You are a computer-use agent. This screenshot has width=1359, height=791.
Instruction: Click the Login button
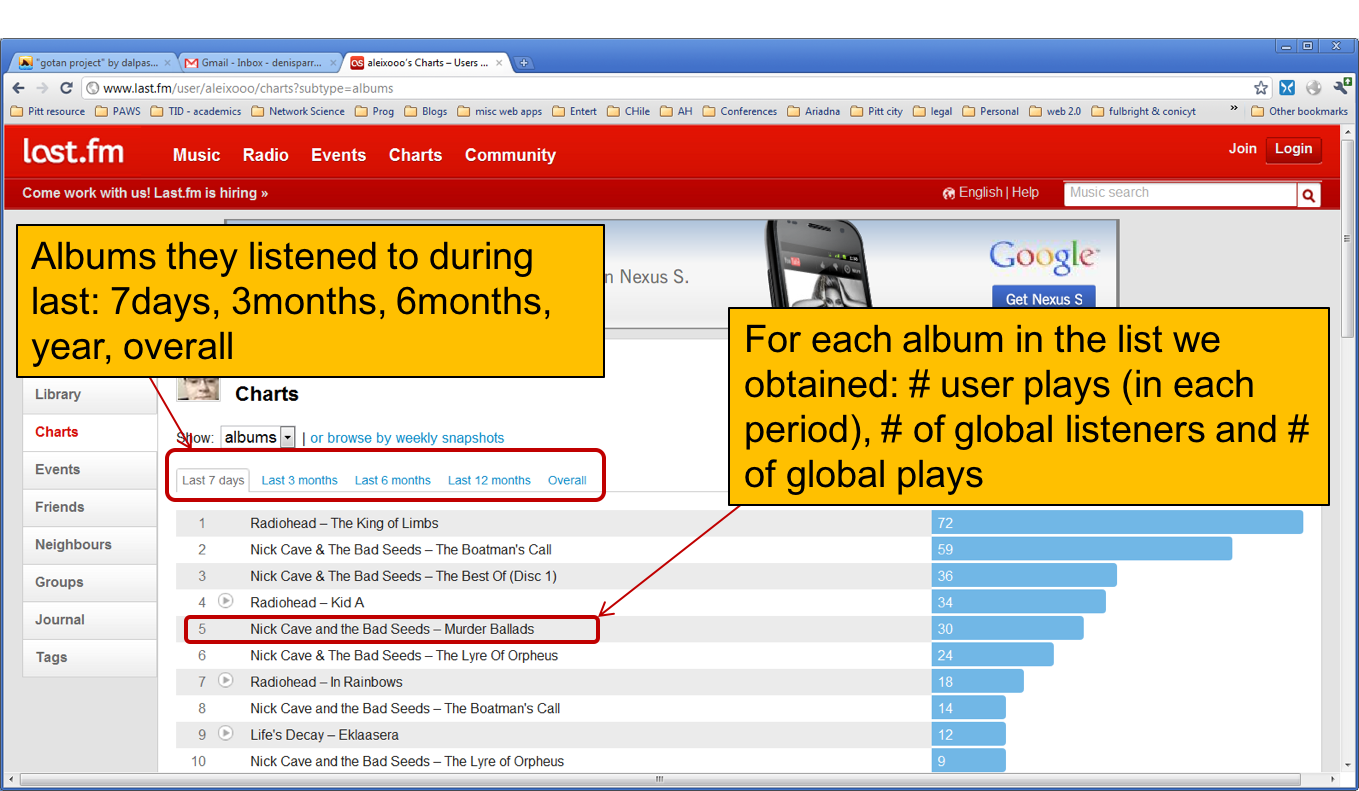click(x=1293, y=149)
